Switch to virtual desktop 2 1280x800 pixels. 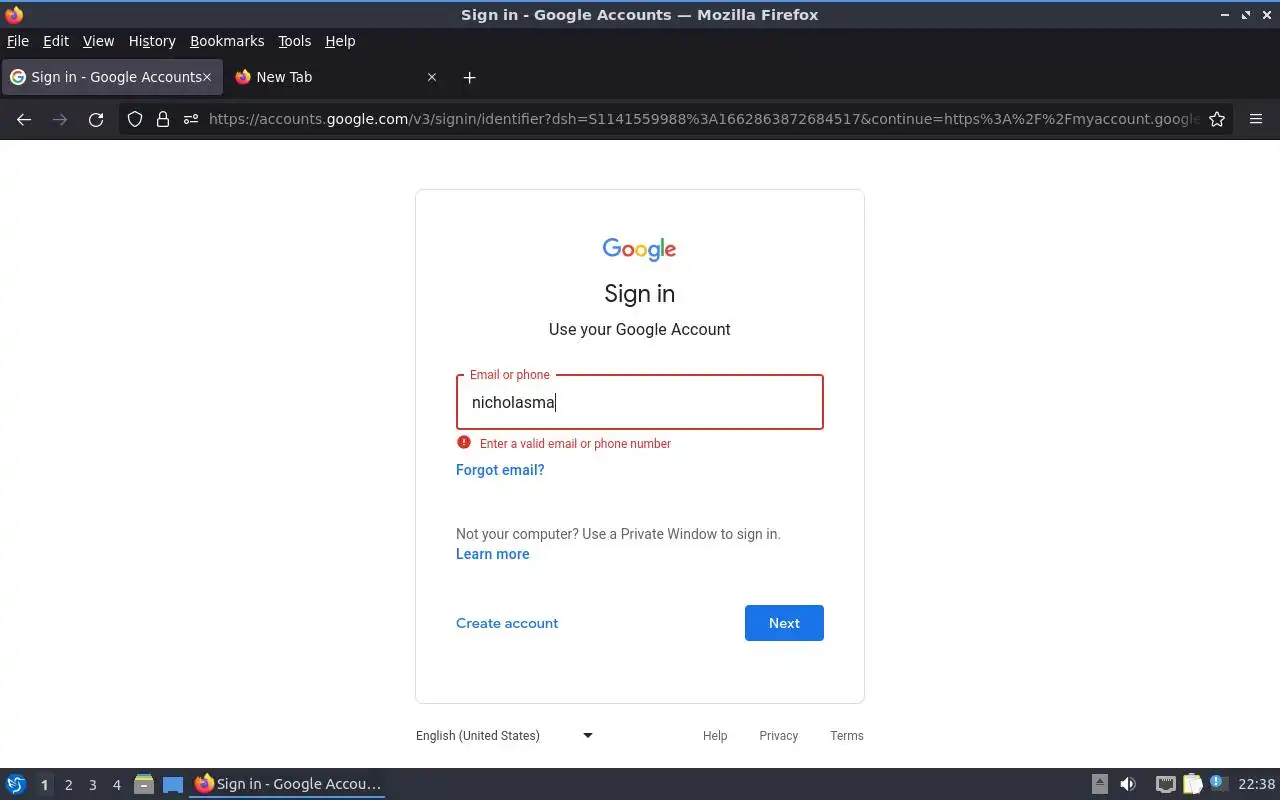[68, 785]
